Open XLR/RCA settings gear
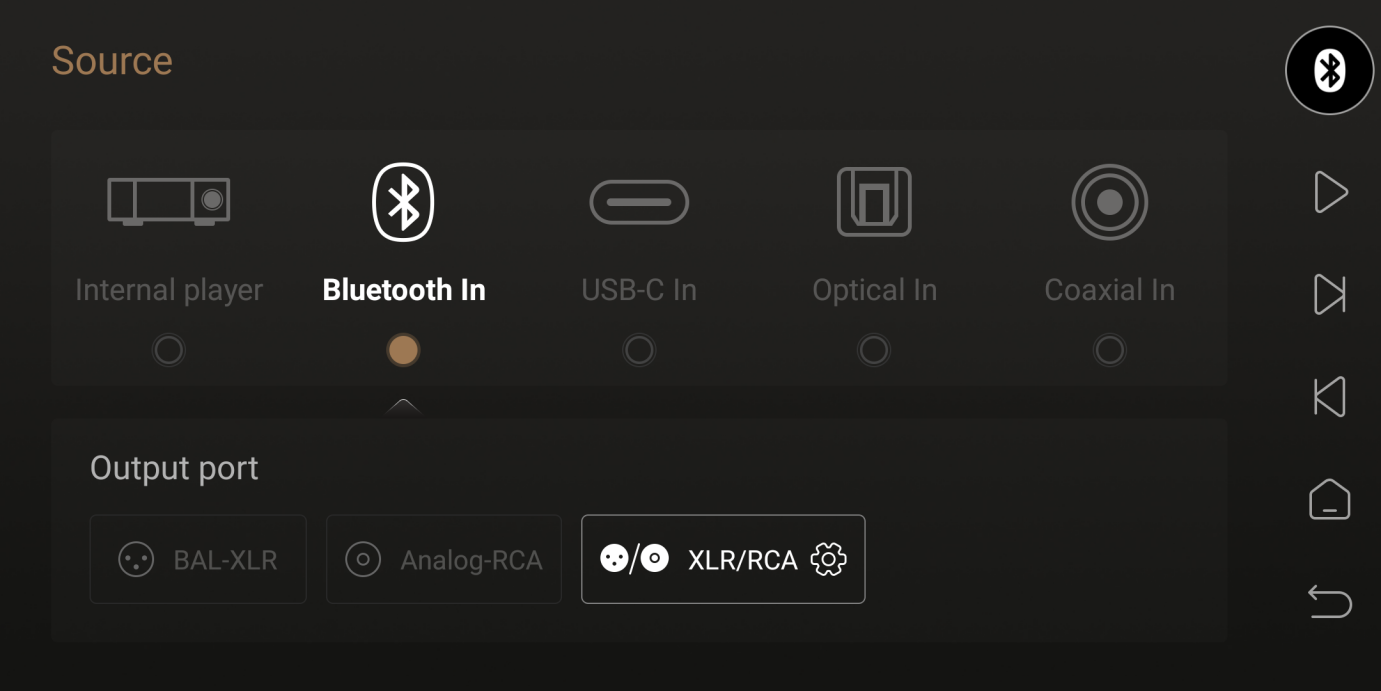1381x691 pixels. click(x=828, y=559)
